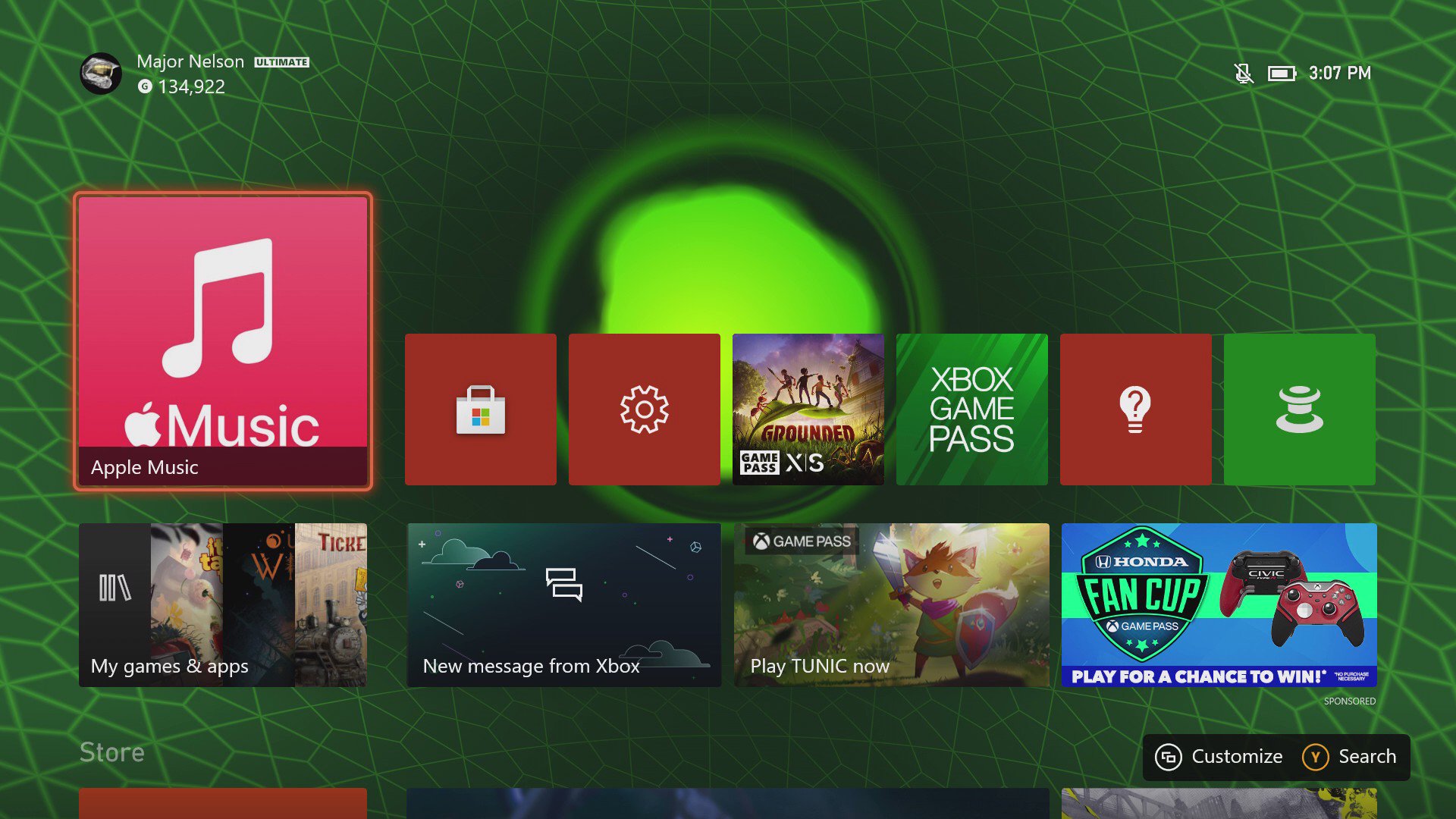Click the Search button
The image size is (1456, 819).
1350,757
